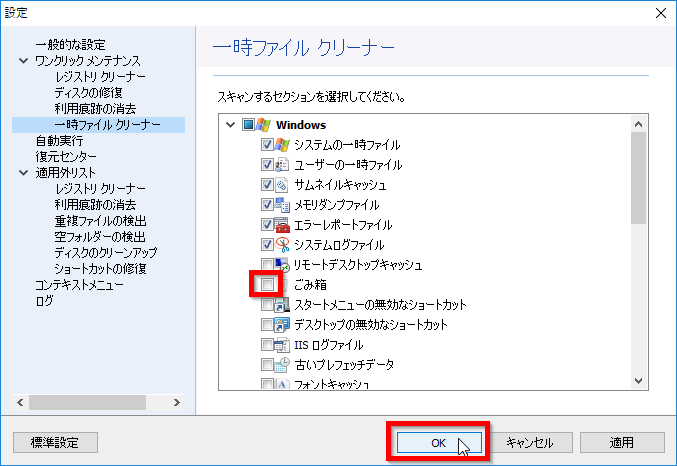Select ディスクの修復 in sidebar
Viewport: 677px width, 466px height.
click(89, 93)
